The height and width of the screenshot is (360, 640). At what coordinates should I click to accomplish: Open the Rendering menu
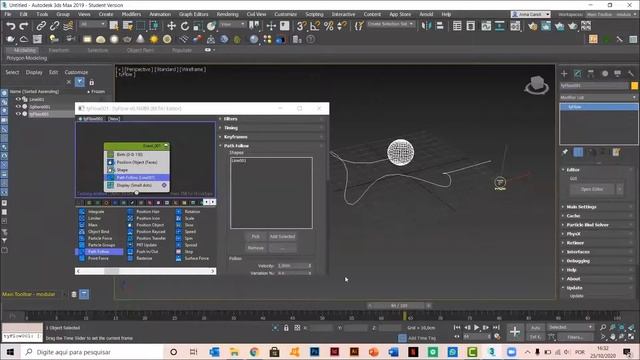click(x=227, y=14)
